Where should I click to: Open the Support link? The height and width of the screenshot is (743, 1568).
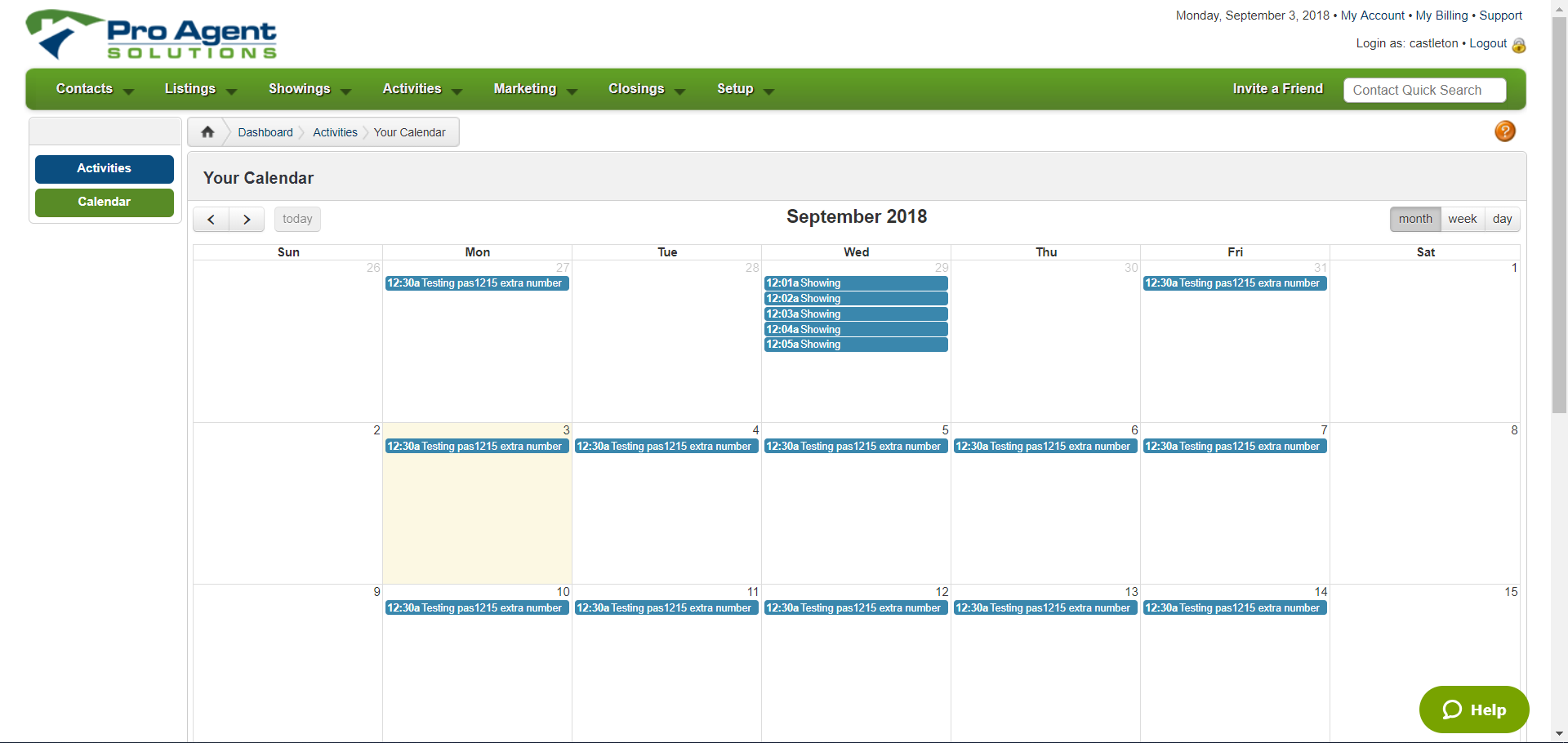1501,16
